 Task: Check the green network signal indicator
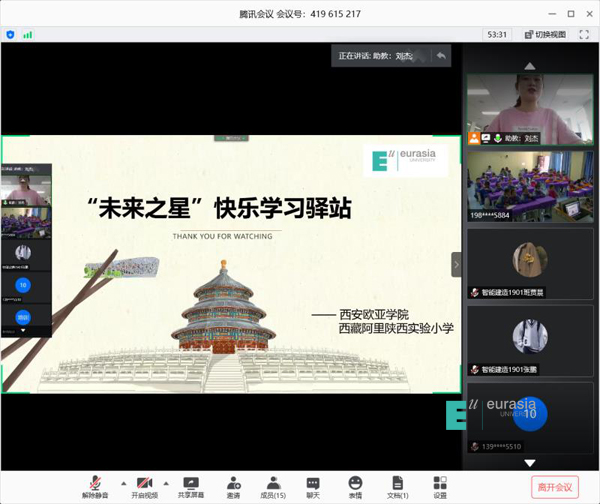[x=28, y=34]
